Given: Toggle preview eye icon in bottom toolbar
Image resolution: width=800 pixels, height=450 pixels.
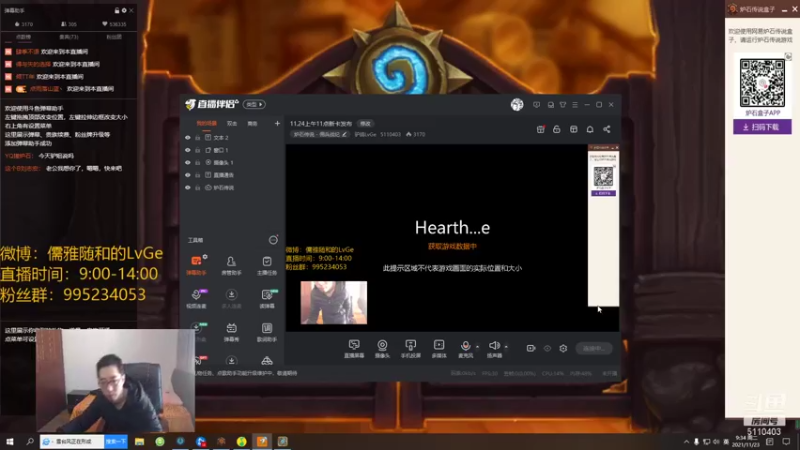Looking at the screenshot, I should tap(547, 348).
